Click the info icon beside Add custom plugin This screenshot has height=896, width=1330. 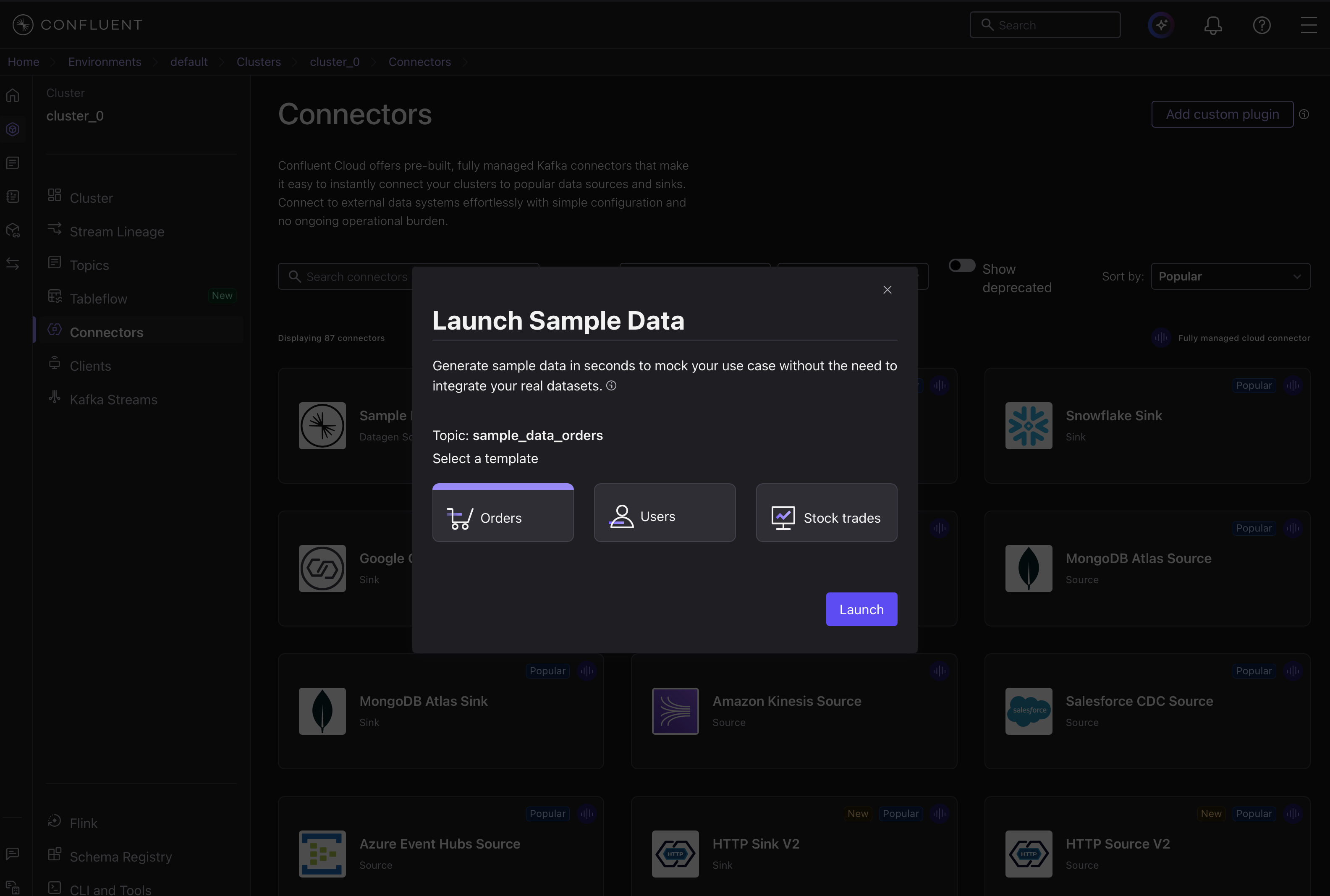click(1304, 114)
